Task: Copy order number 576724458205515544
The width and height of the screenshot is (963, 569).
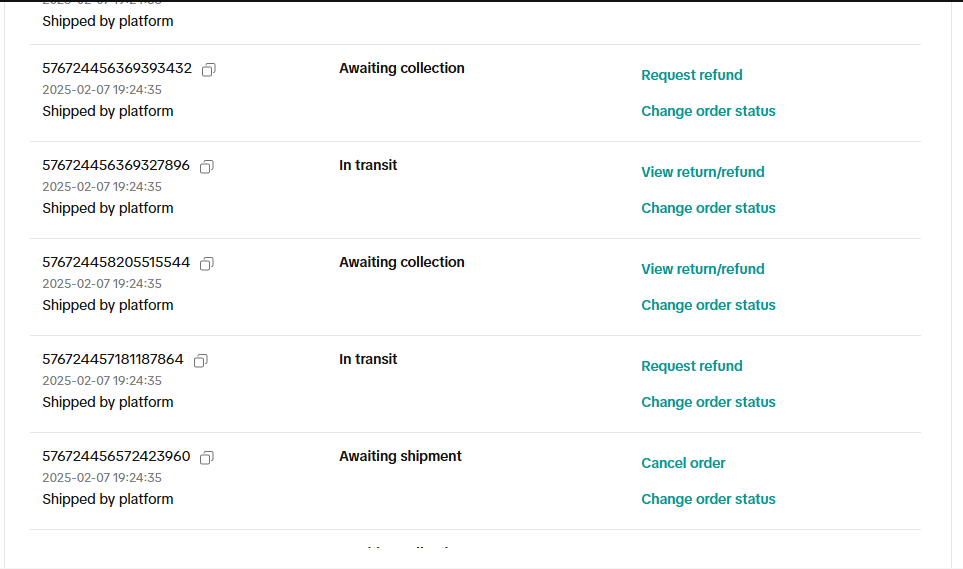Action: click(x=206, y=264)
